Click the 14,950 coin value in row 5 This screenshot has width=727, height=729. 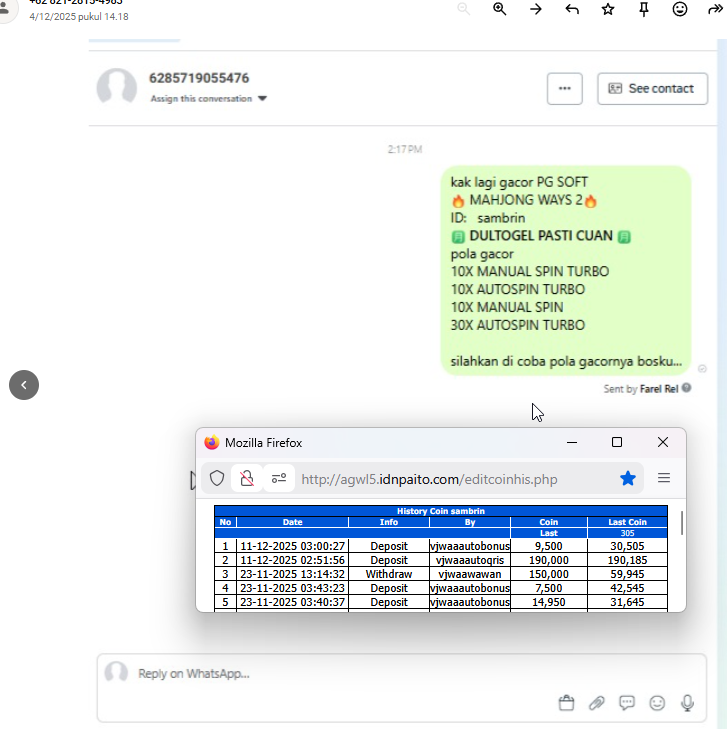549,602
